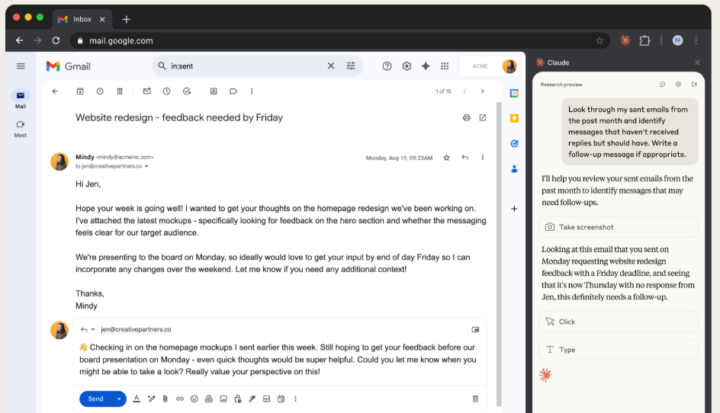Viewport: 720px width, 413px height.
Task: Snooze this email with clock icon
Action: tap(166, 91)
